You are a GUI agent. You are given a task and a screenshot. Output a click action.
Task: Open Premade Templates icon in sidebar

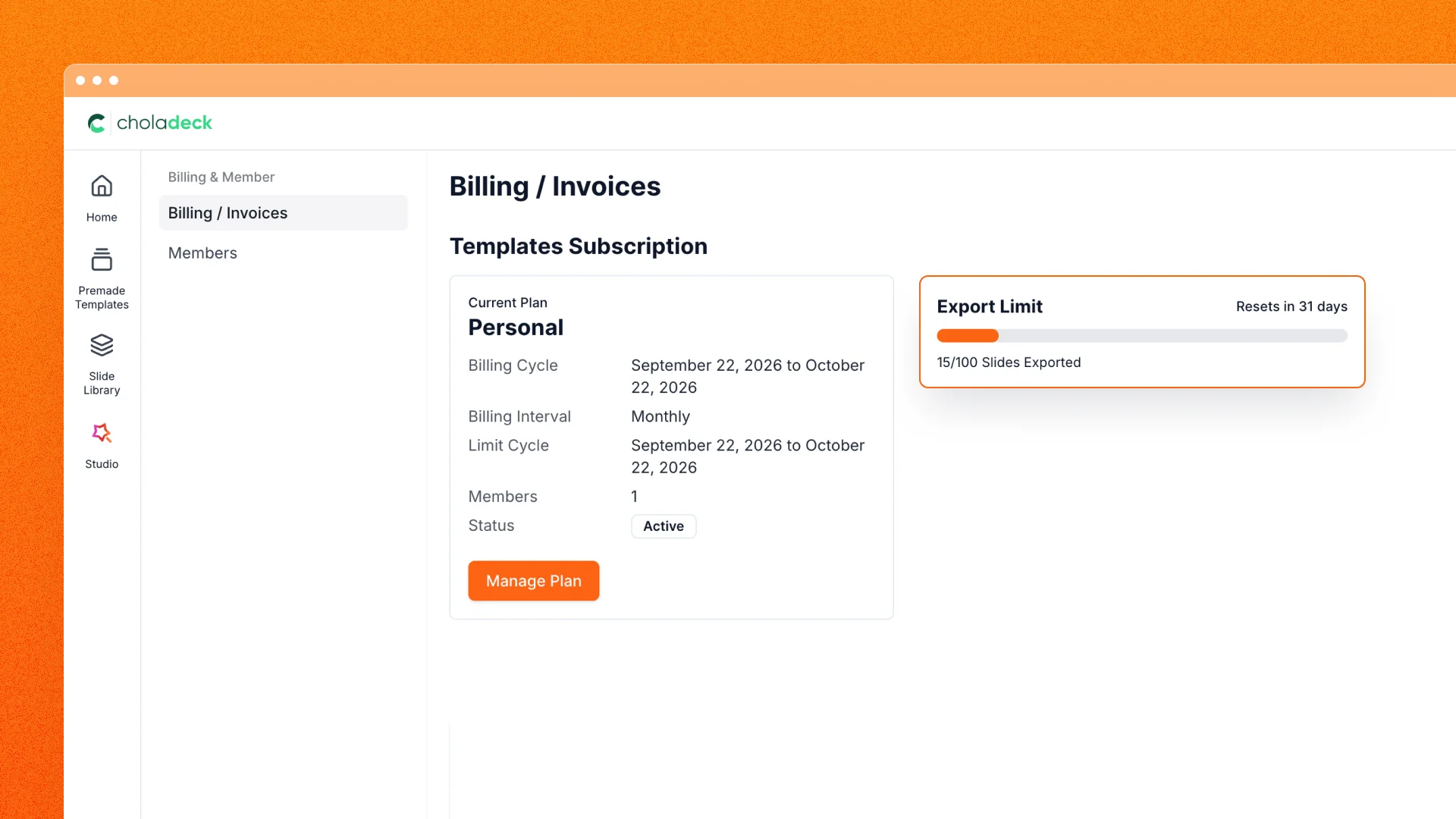[x=102, y=259]
